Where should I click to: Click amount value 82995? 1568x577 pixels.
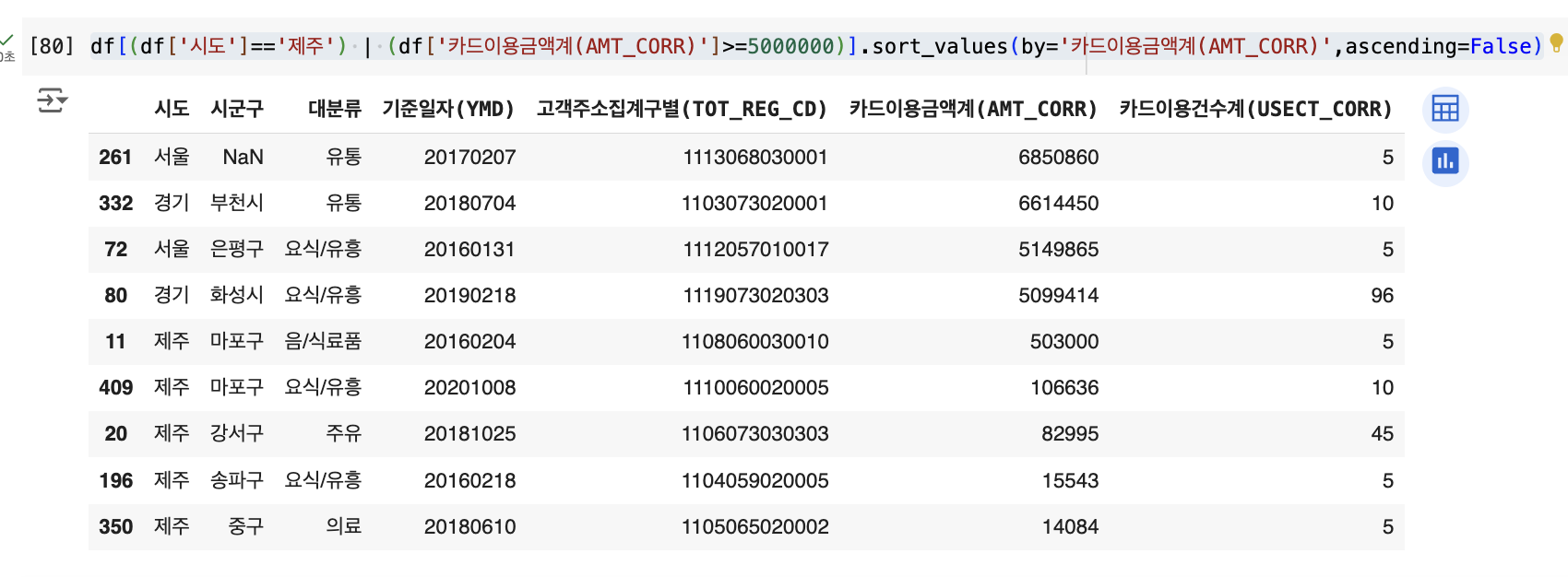pyautogui.click(x=1070, y=433)
